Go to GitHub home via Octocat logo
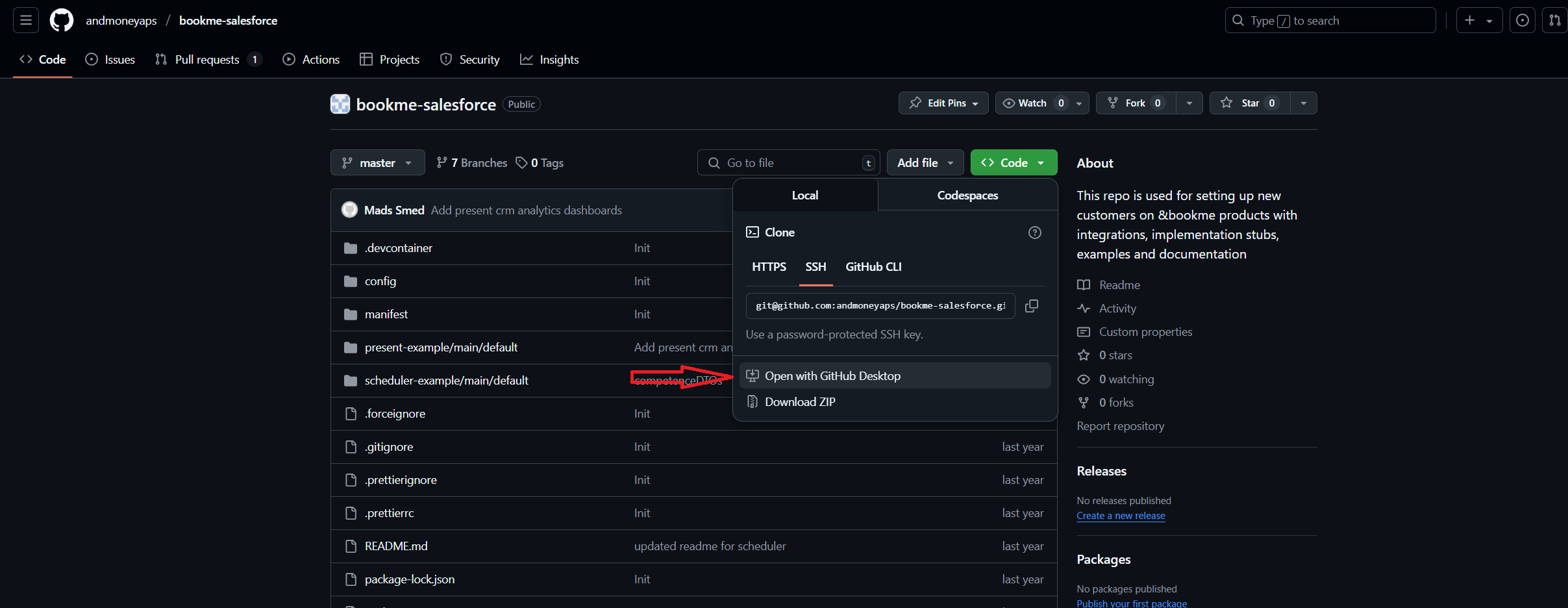 pyautogui.click(x=62, y=20)
